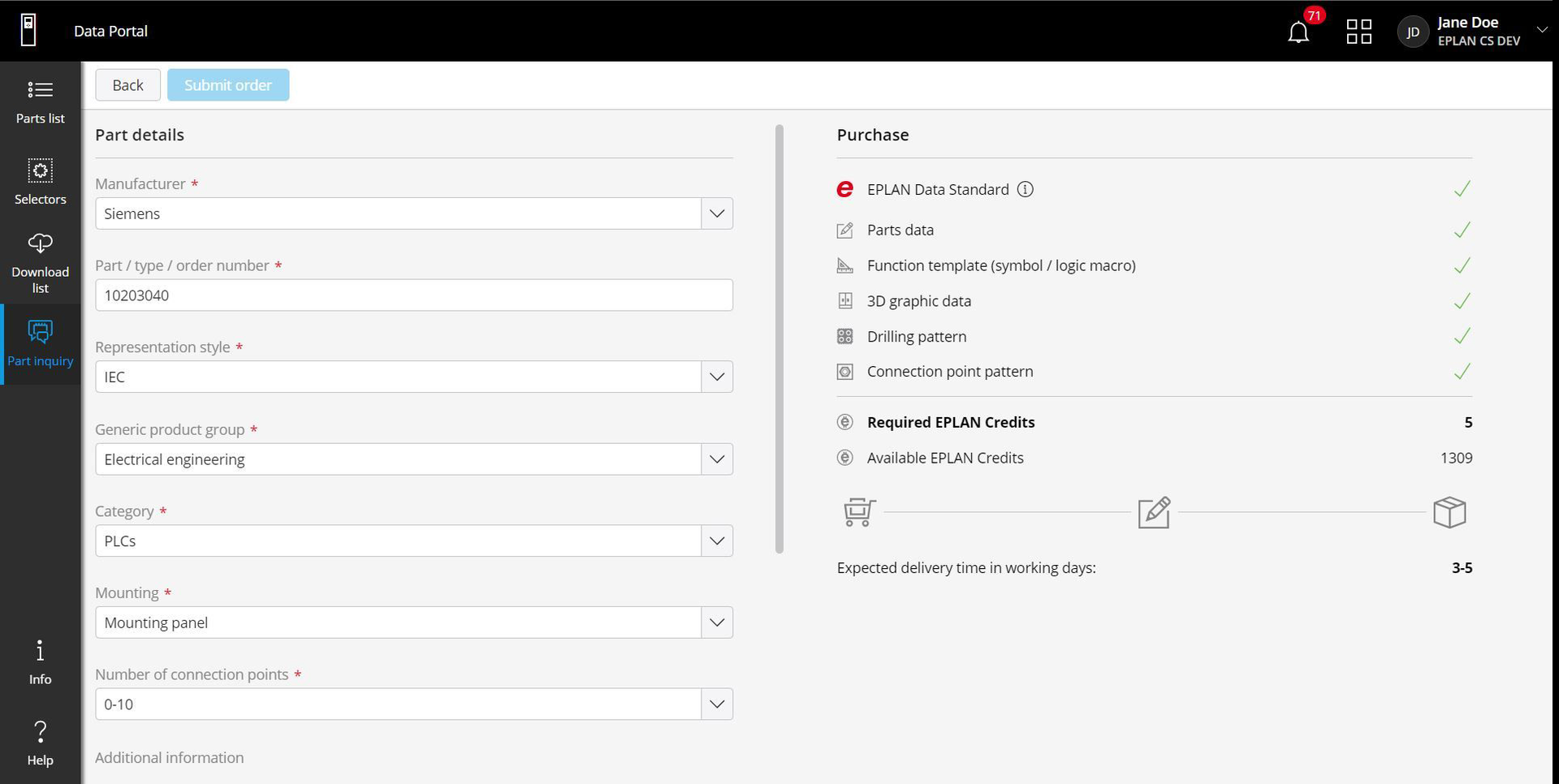Screen dimensions: 1559x784
Task: Open the Info panel
Action: [40, 660]
